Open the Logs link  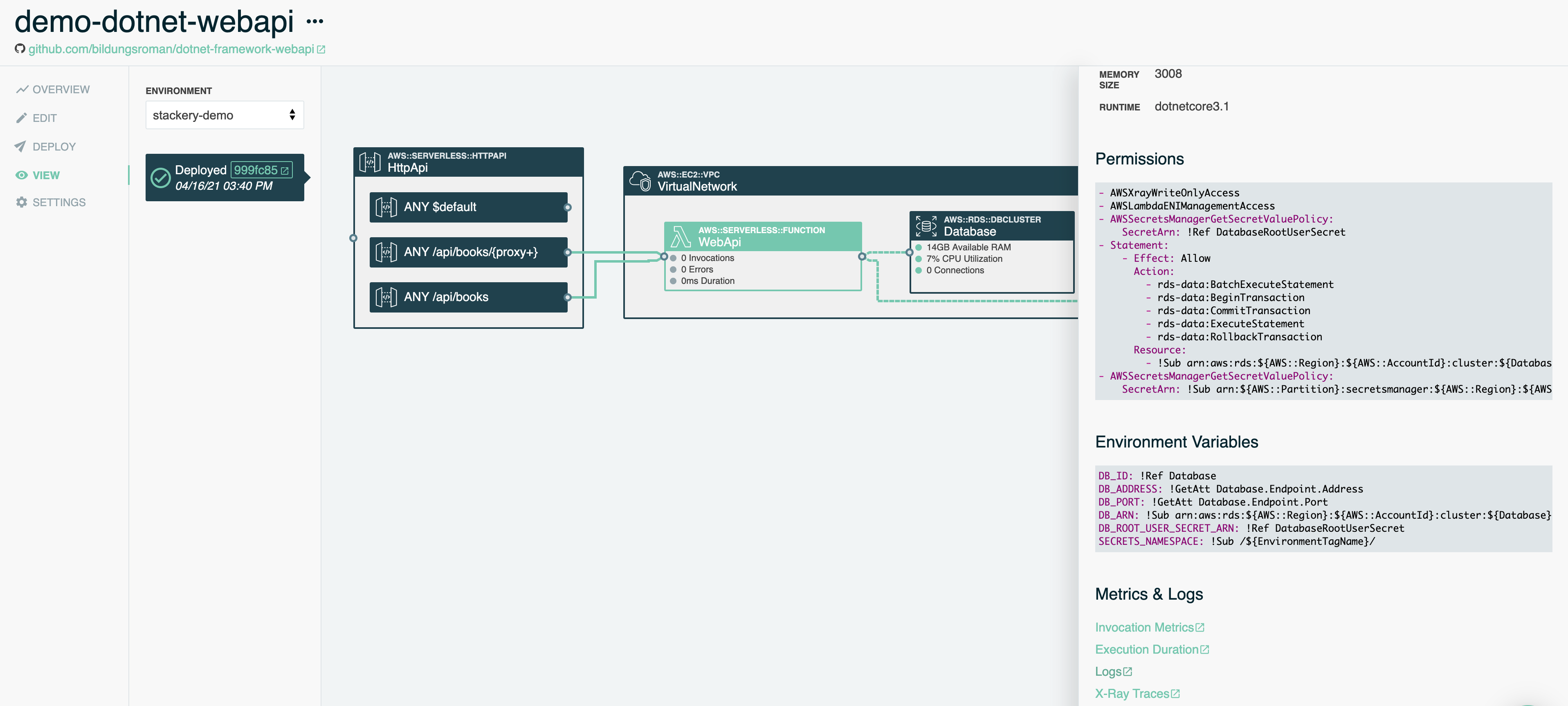1113,672
